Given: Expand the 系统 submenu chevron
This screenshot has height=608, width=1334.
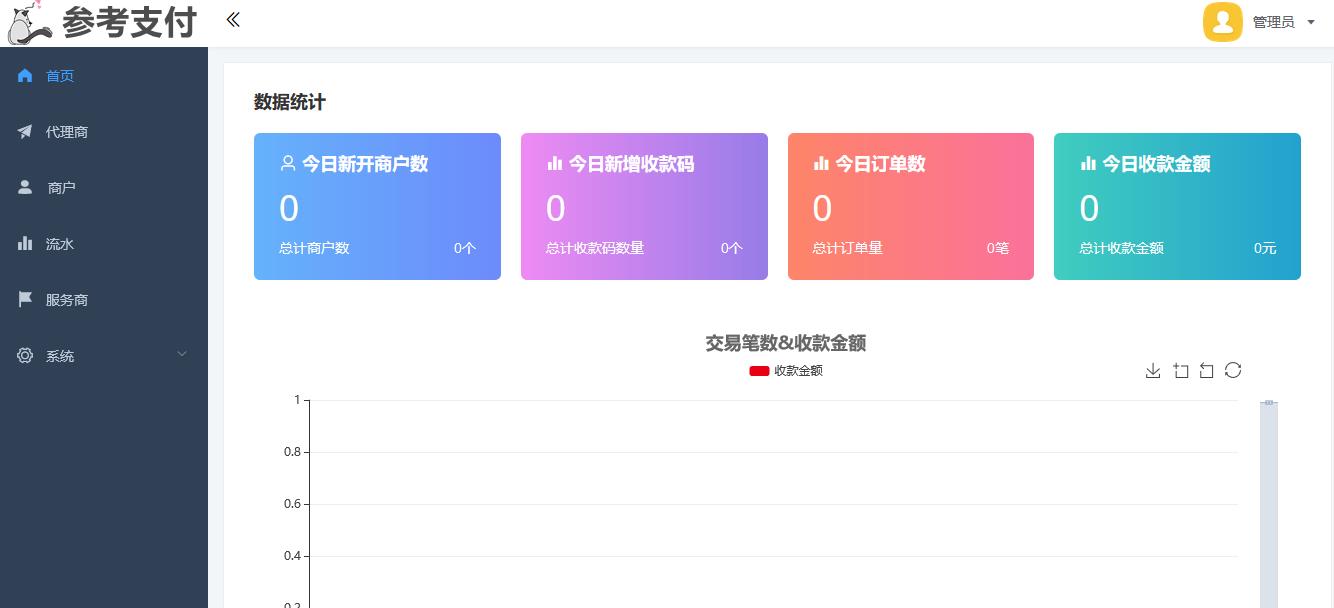Looking at the screenshot, I should tap(182, 355).
